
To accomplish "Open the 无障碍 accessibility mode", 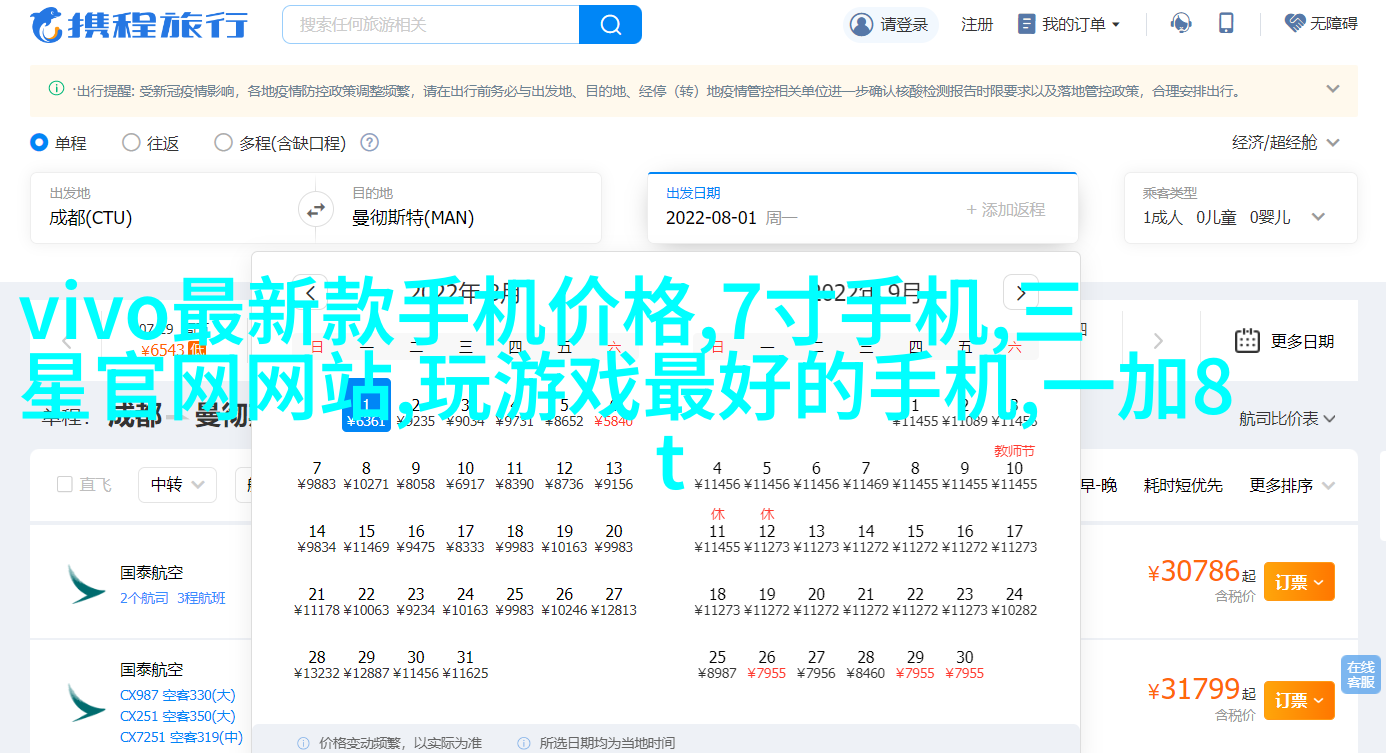I will pyautogui.click(x=1321, y=23).
